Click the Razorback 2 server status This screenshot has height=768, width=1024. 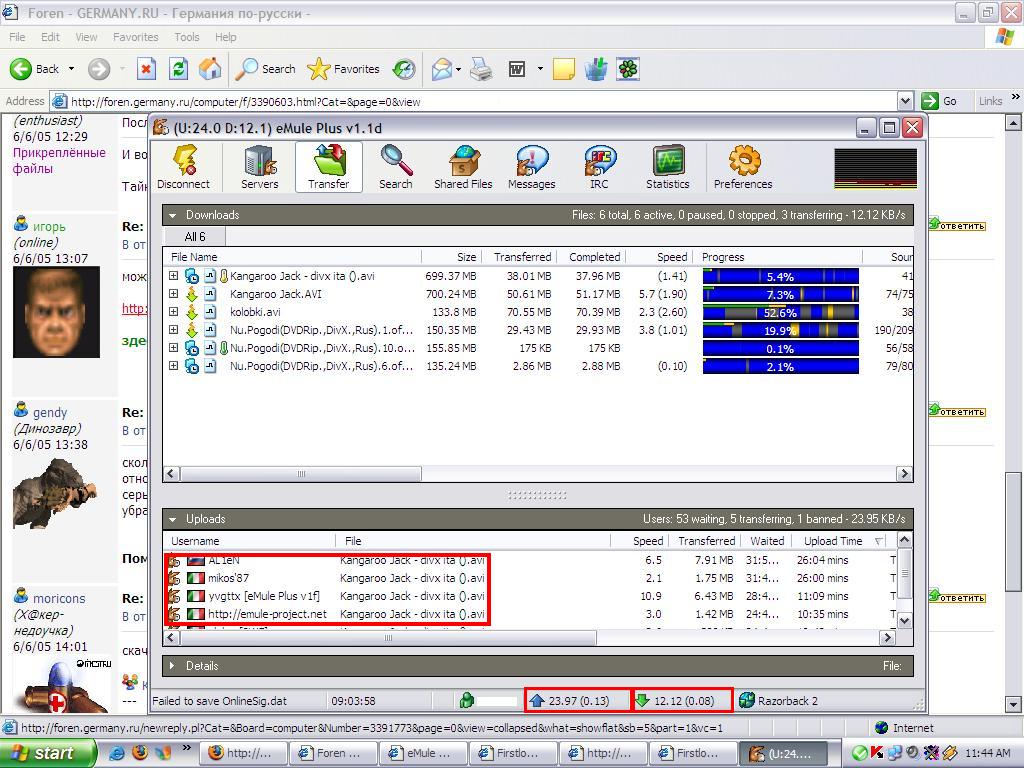point(778,701)
